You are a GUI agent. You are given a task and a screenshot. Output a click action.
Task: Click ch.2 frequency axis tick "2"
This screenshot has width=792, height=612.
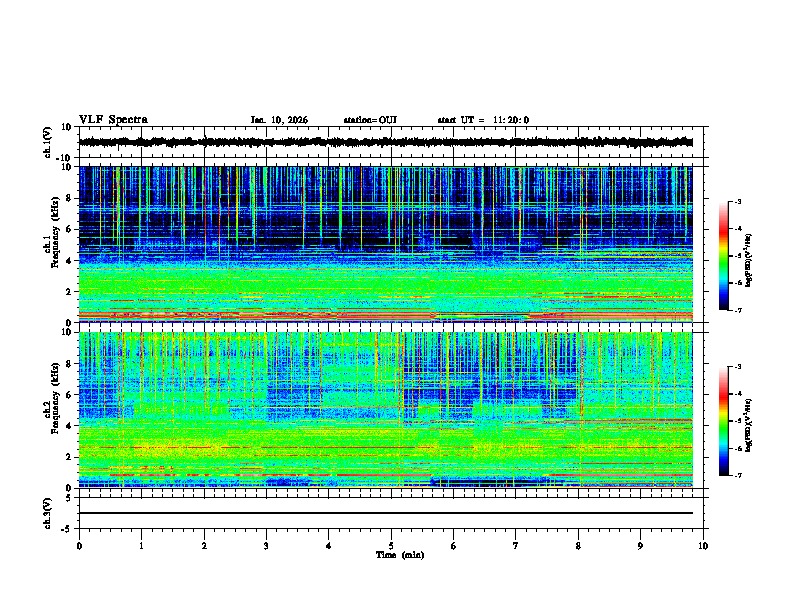pos(69,457)
